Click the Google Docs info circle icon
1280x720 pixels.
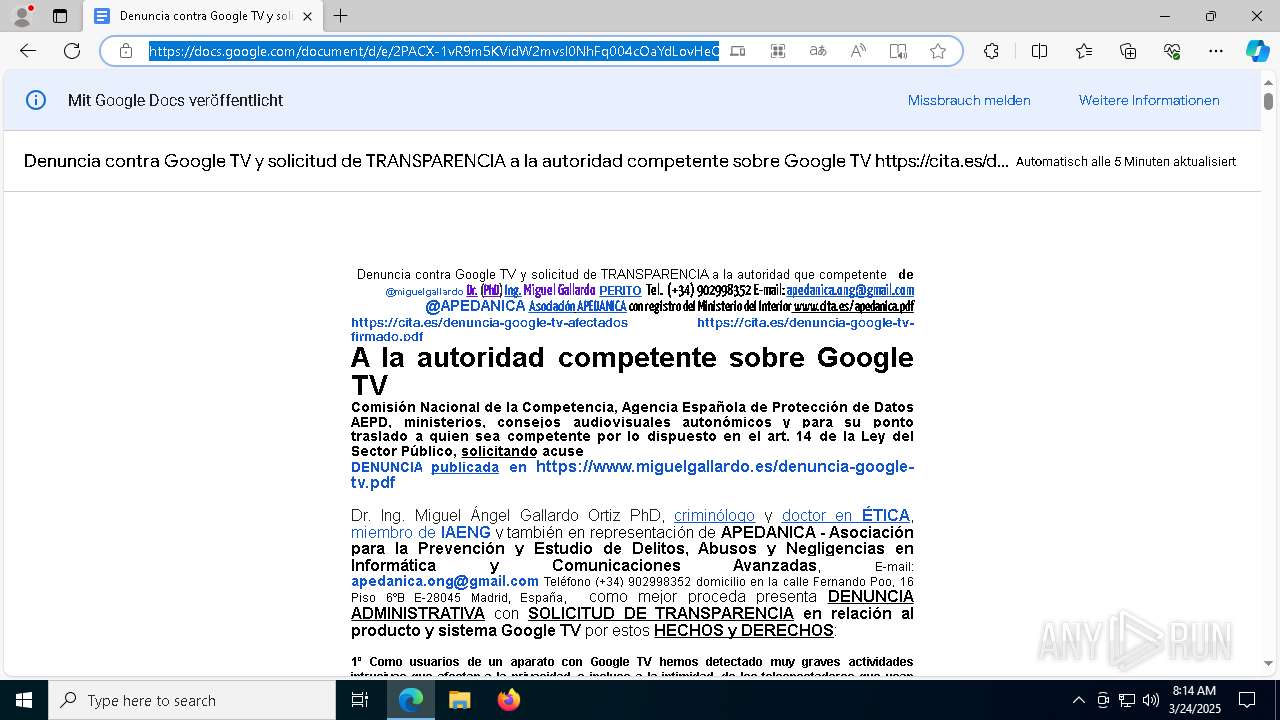[36, 100]
